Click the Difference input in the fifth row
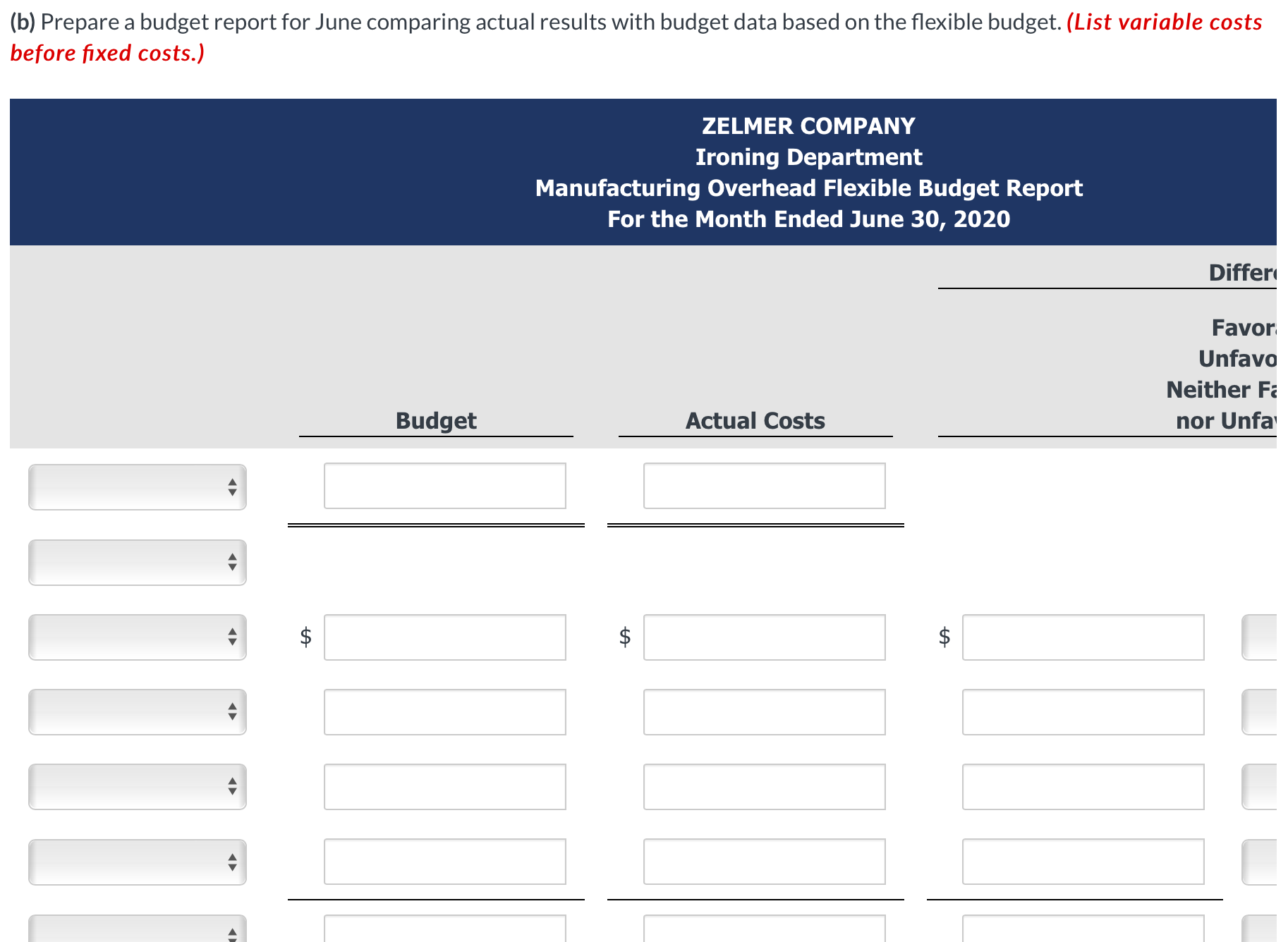 coord(1083,787)
